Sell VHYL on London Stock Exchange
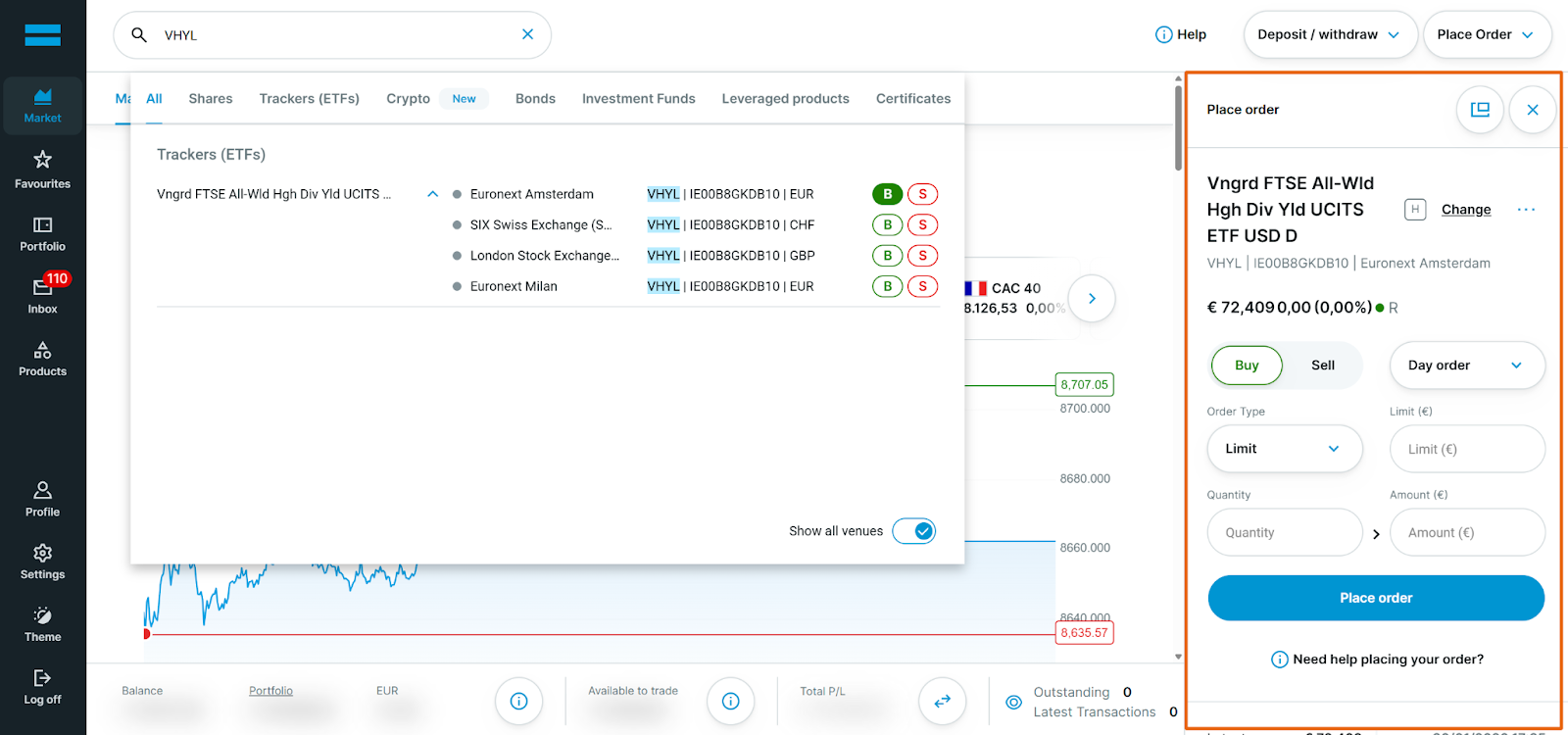Screen dimensions: 1568x735 coord(922,256)
